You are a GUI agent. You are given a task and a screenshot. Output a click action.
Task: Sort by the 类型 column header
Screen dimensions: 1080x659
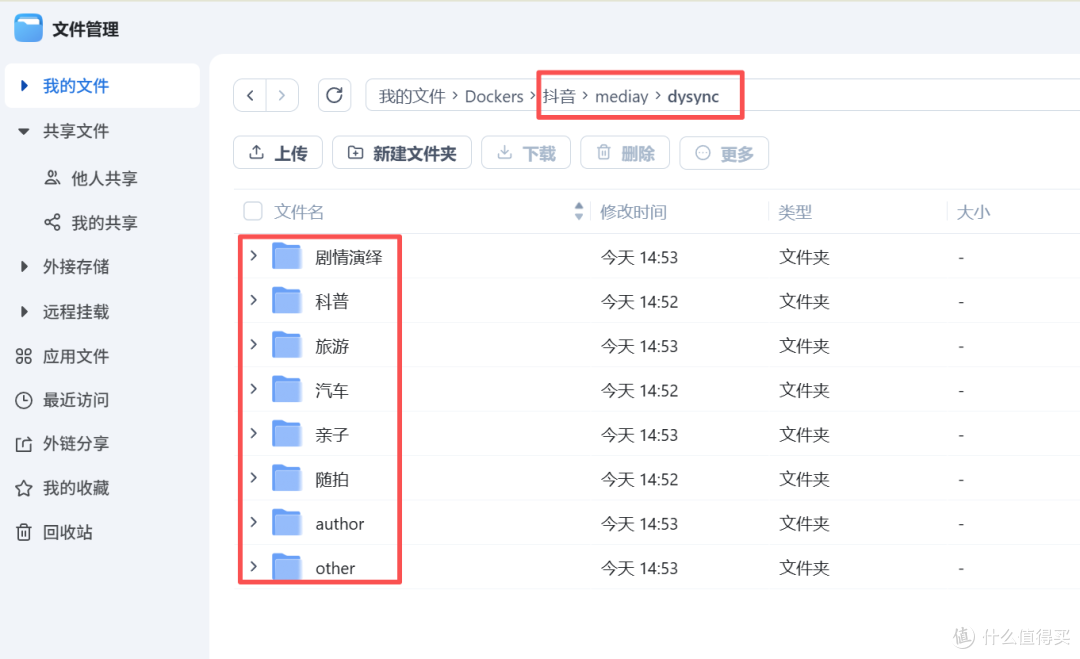pos(795,212)
